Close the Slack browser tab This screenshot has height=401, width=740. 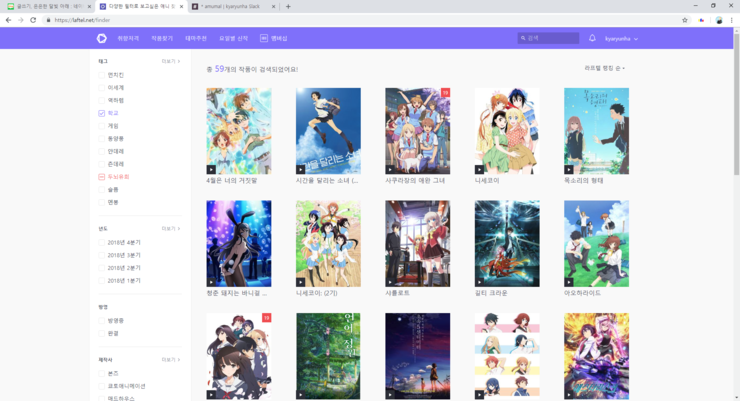click(x=273, y=7)
